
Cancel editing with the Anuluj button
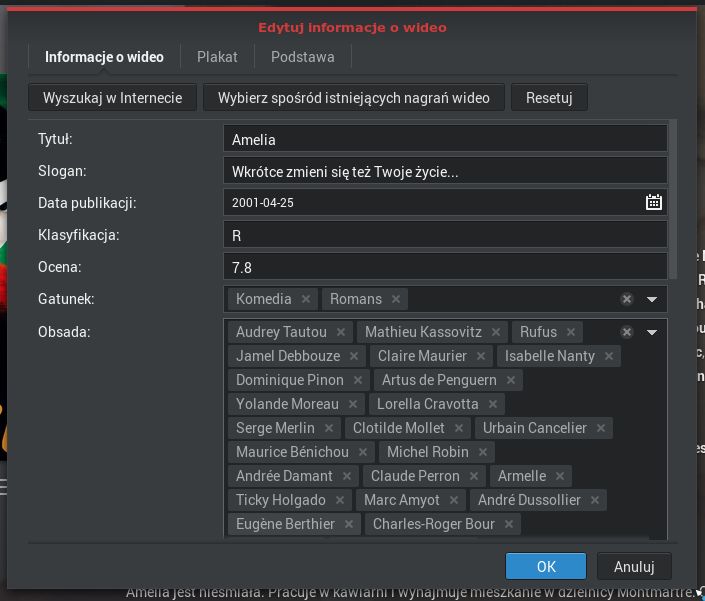tap(634, 566)
